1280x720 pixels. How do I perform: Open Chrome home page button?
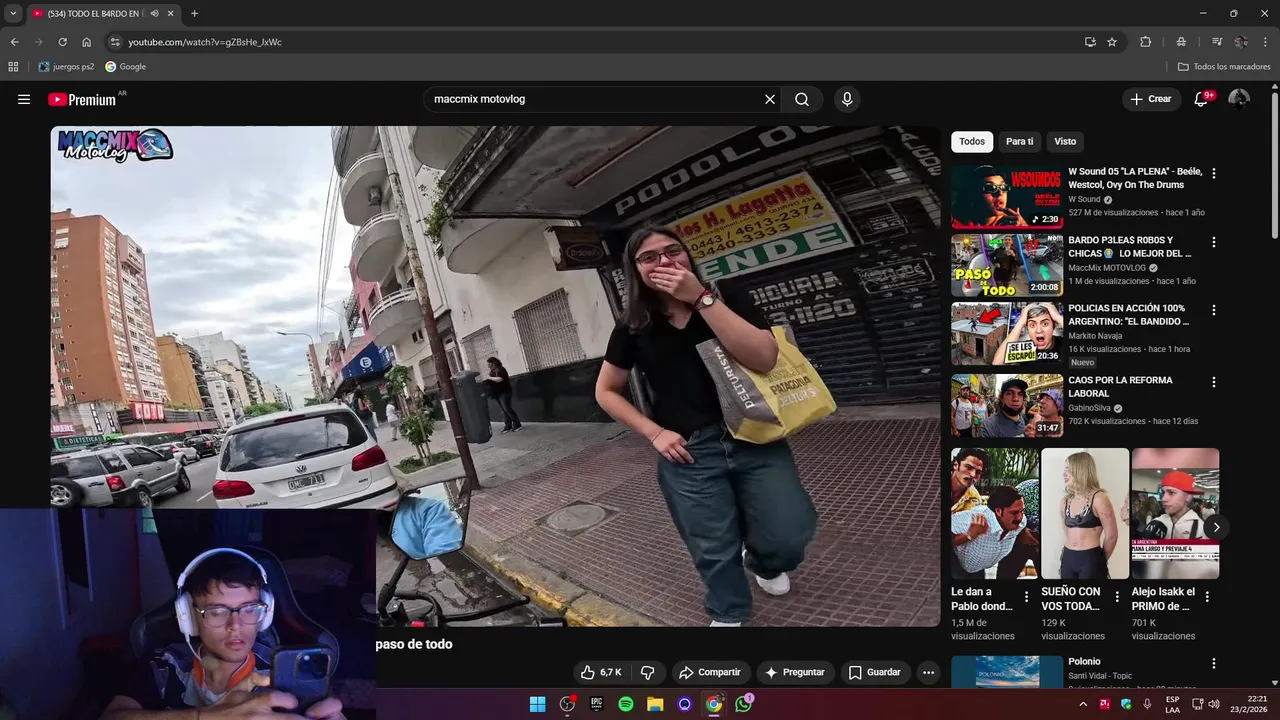click(x=86, y=42)
